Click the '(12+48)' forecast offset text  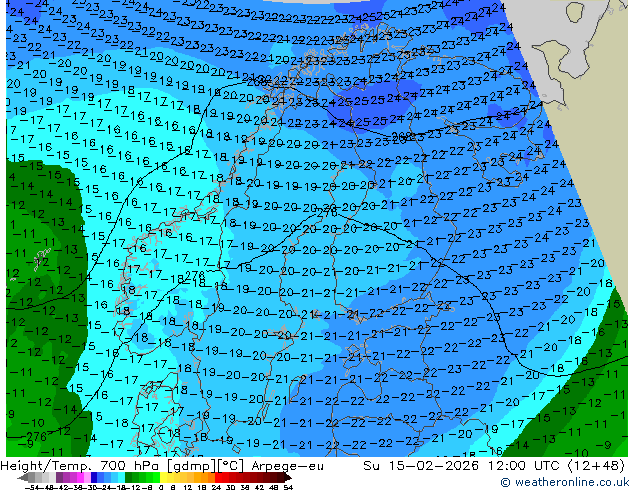(x=596, y=466)
